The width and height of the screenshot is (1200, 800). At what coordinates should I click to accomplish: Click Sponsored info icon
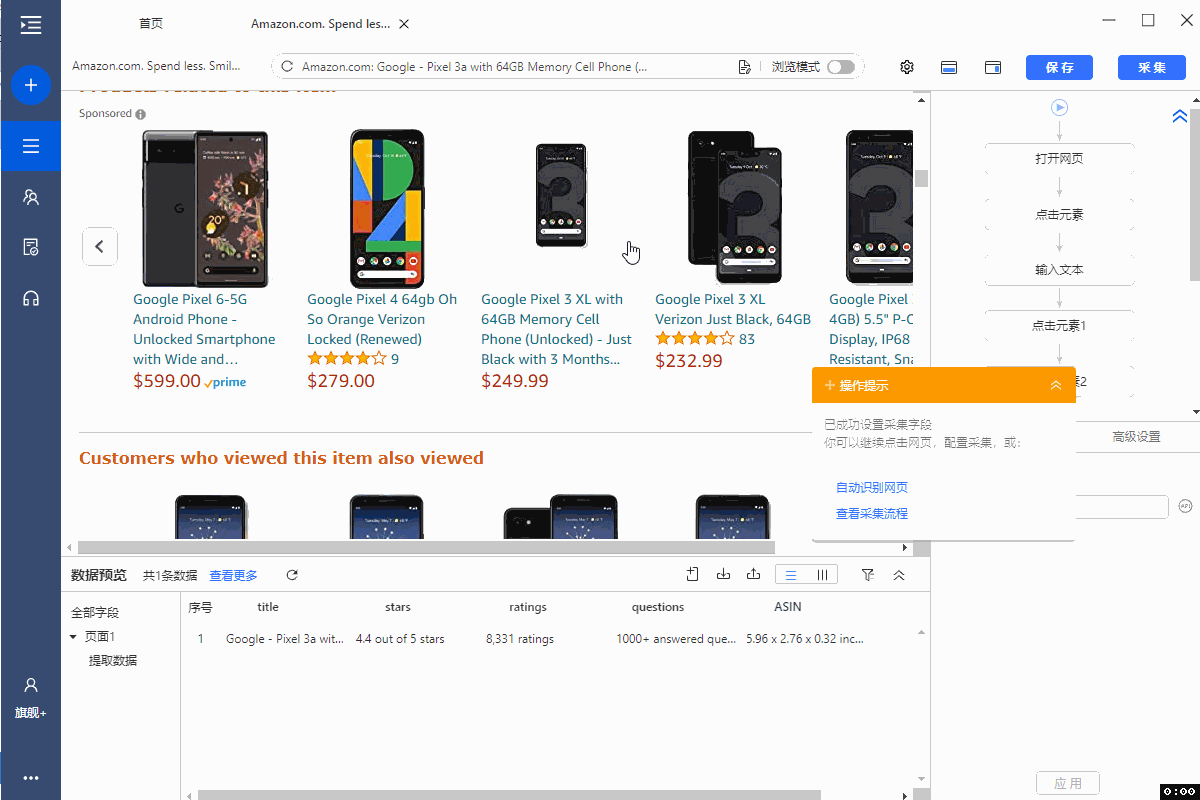pyautogui.click(x=141, y=114)
